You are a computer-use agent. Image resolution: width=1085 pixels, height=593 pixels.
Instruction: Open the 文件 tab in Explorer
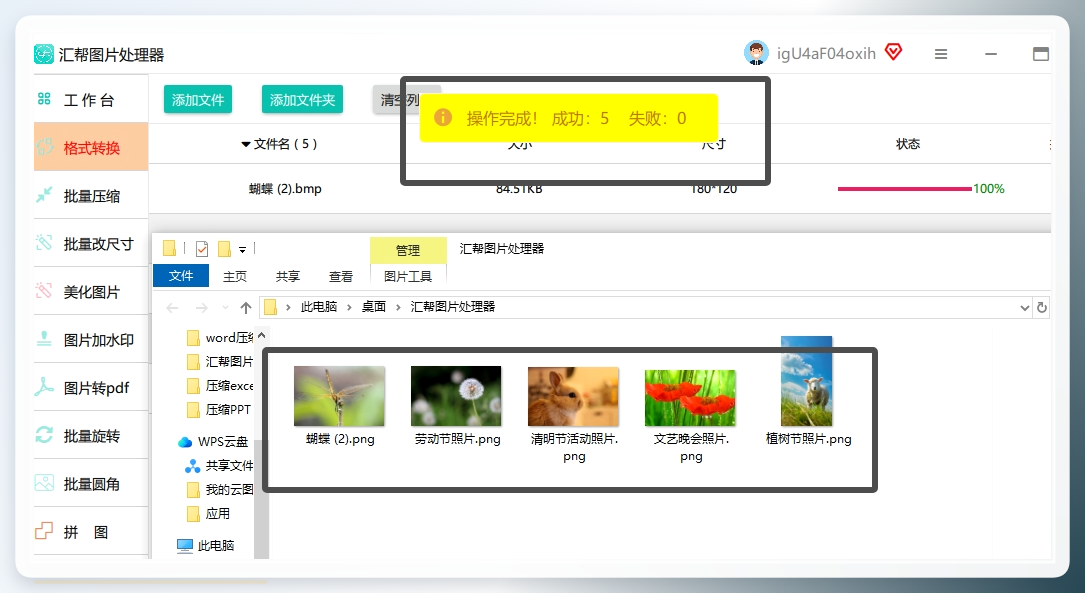point(181,275)
